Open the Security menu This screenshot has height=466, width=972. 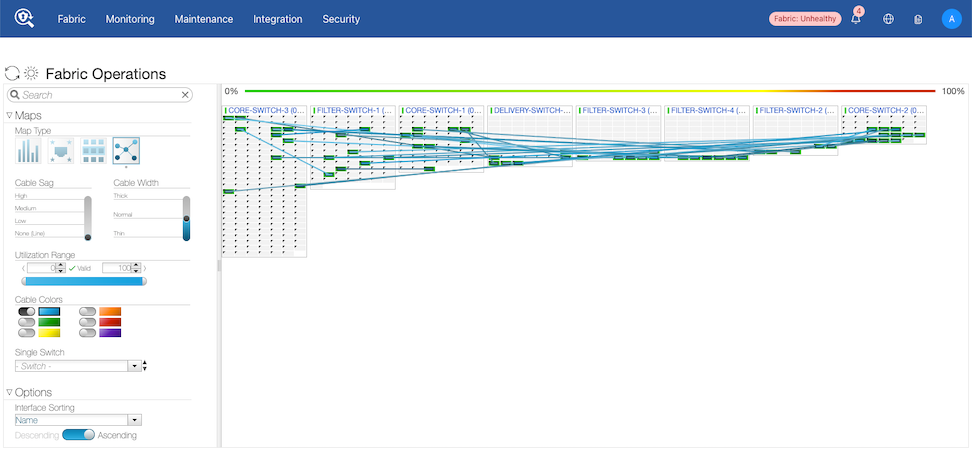click(341, 19)
